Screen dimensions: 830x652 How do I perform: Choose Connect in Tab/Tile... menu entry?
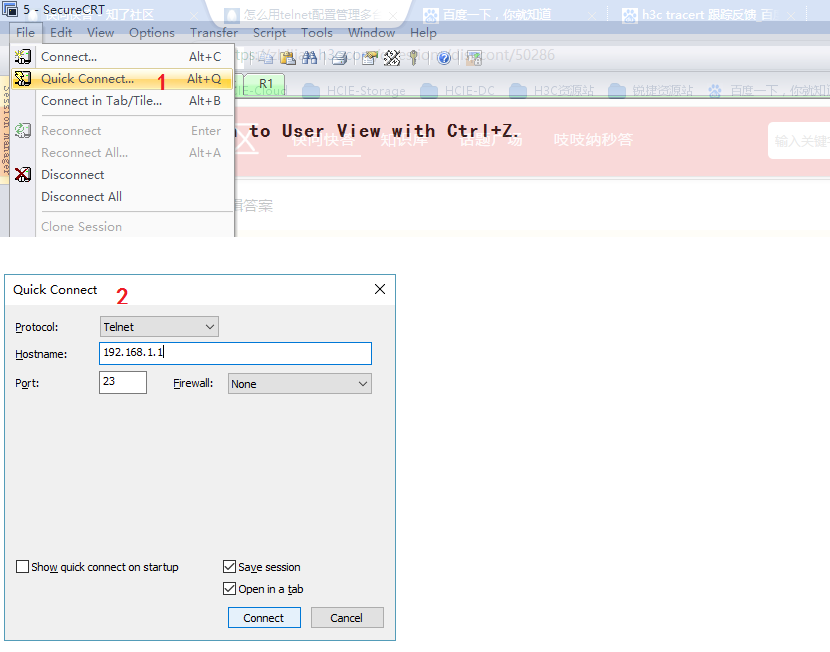[122, 101]
